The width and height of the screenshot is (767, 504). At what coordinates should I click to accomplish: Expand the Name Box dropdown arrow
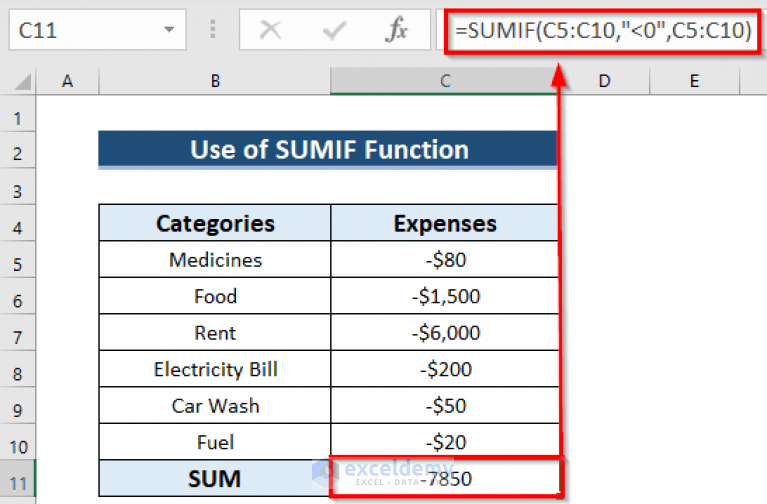pos(169,29)
